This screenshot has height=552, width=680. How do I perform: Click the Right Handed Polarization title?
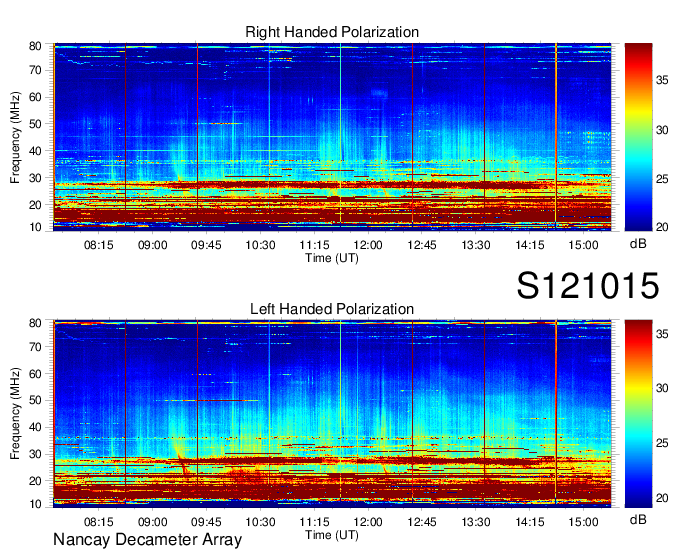332,32
